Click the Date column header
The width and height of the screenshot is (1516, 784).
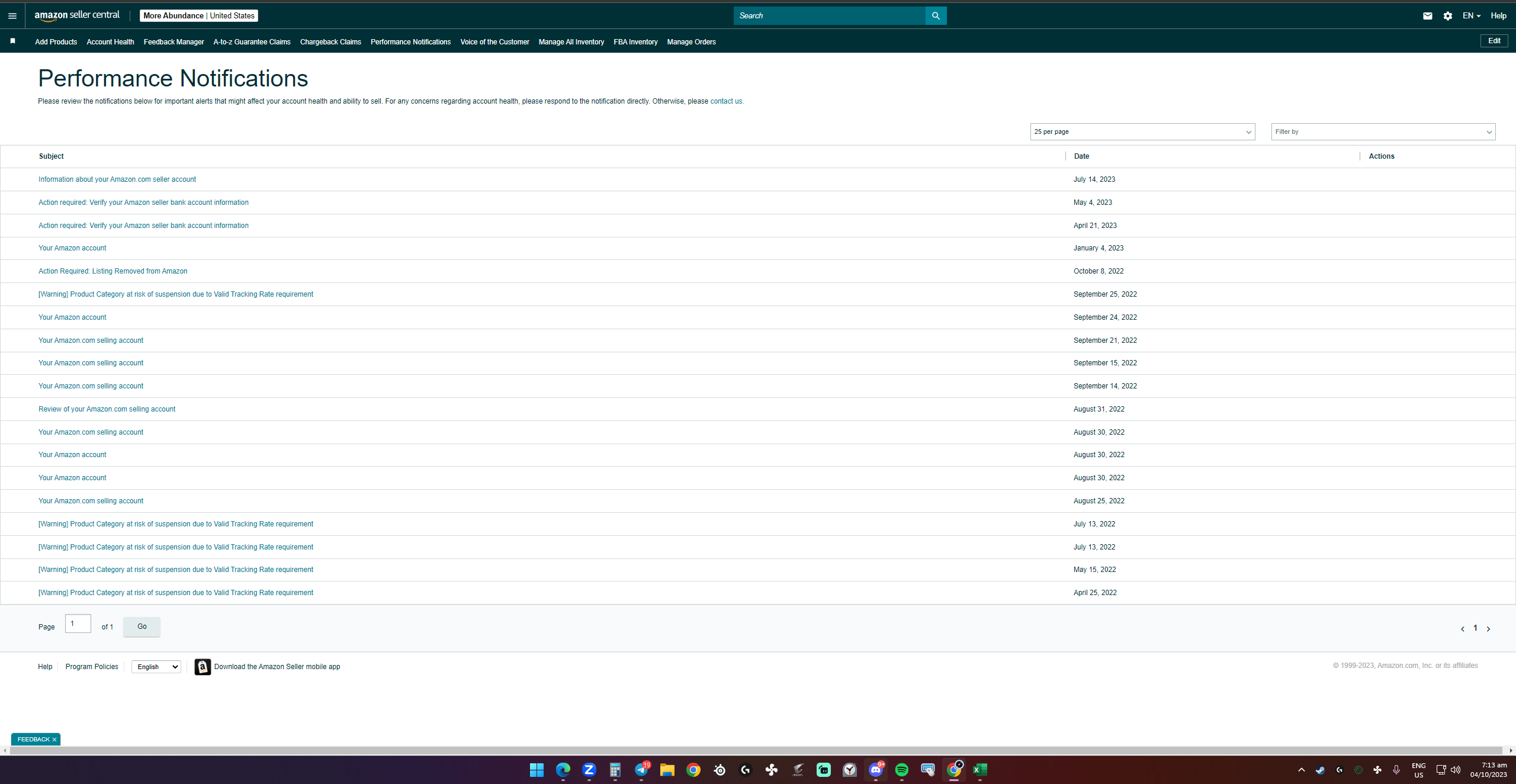coord(1081,156)
